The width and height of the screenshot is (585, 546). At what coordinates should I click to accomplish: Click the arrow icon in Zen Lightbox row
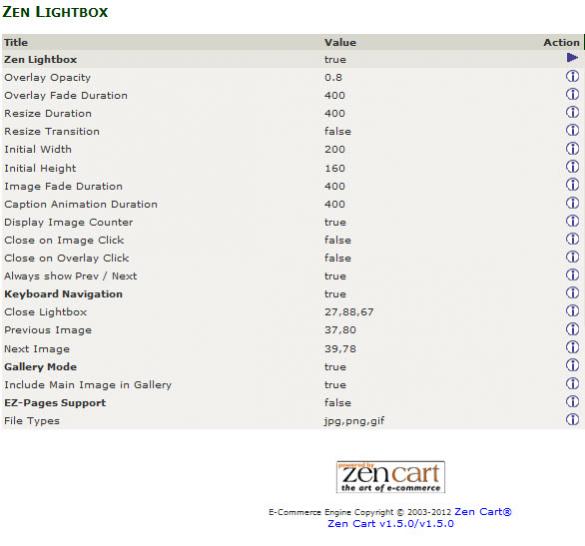coord(572,58)
